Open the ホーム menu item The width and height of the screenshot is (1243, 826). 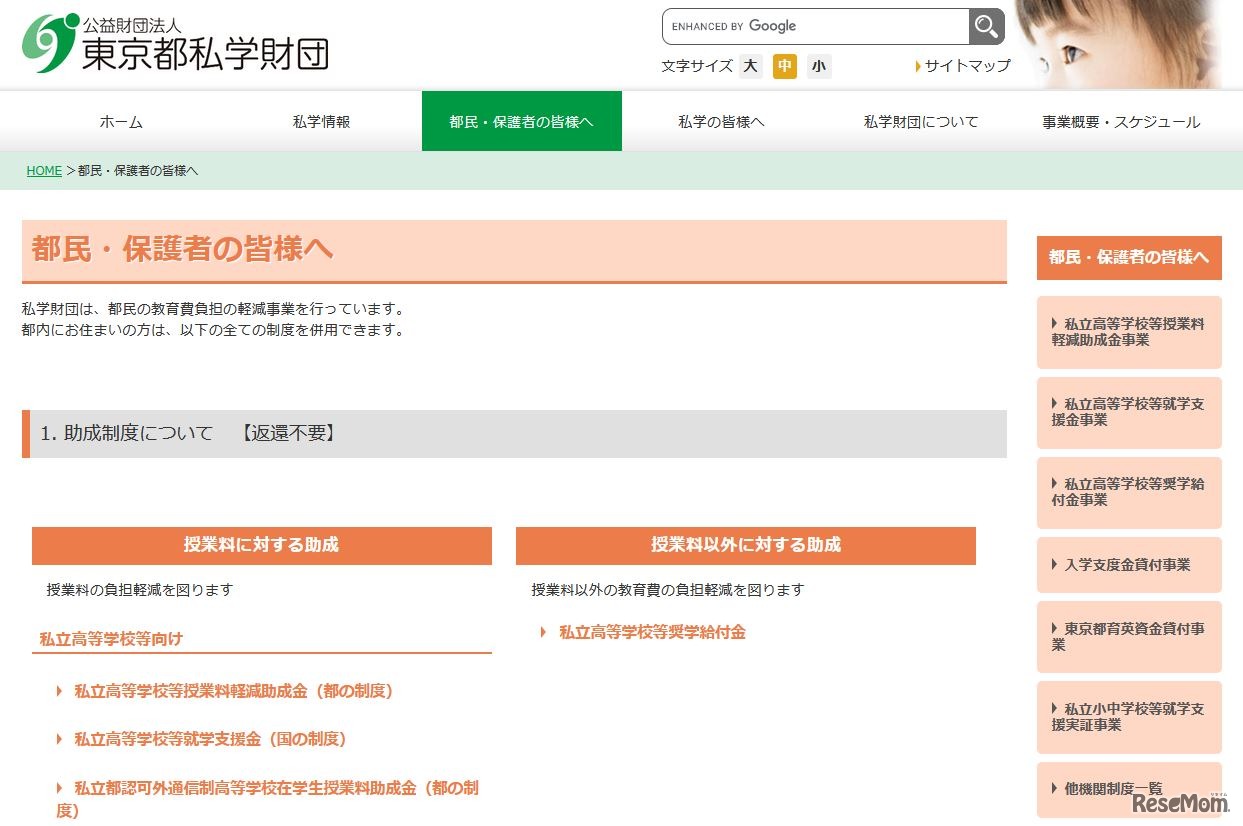coord(120,121)
